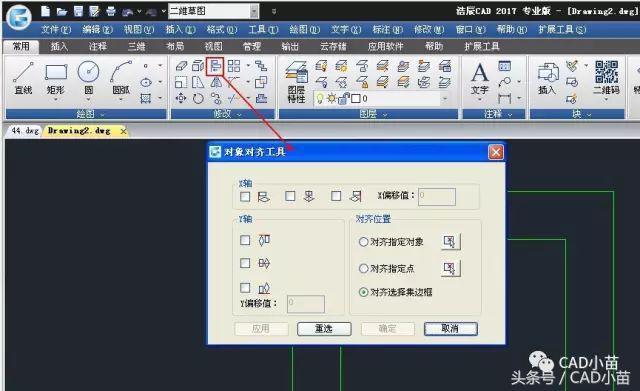Select the 圆 circle tool

(88, 78)
